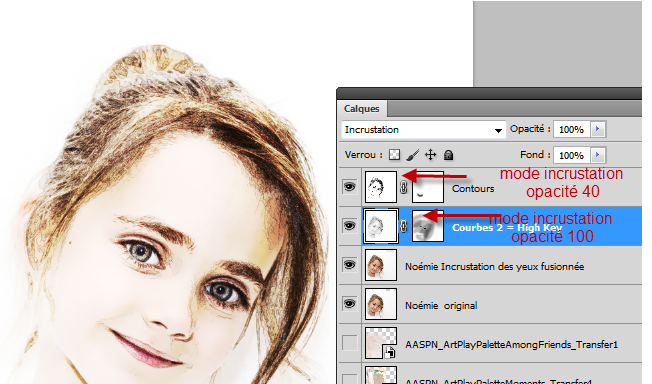Show AASPN_ArtPlayPaletteAmongFriends_Transfer1 layer

pyautogui.click(x=349, y=343)
